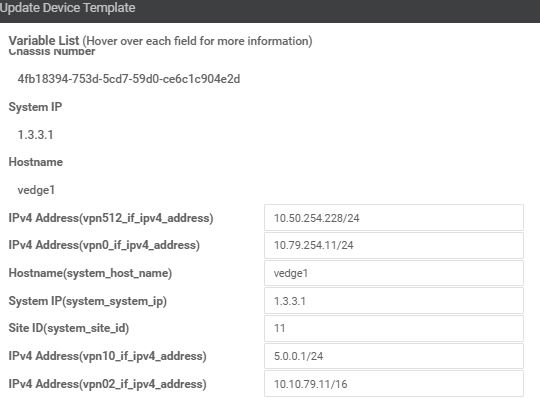This screenshot has width=540, height=398.
Task: Click the Site ID input showing 11
Action: [394, 328]
